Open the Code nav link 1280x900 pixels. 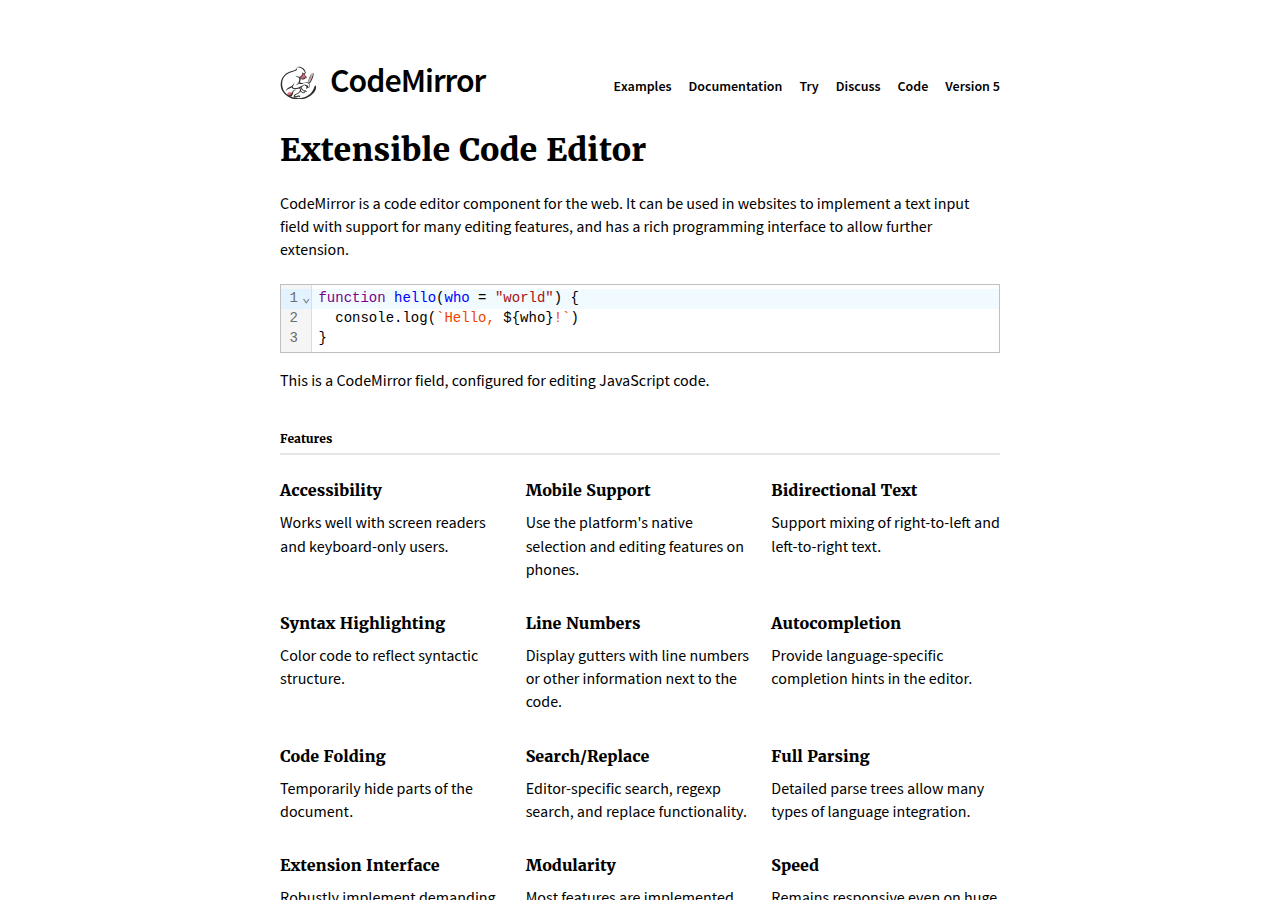[x=913, y=87]
